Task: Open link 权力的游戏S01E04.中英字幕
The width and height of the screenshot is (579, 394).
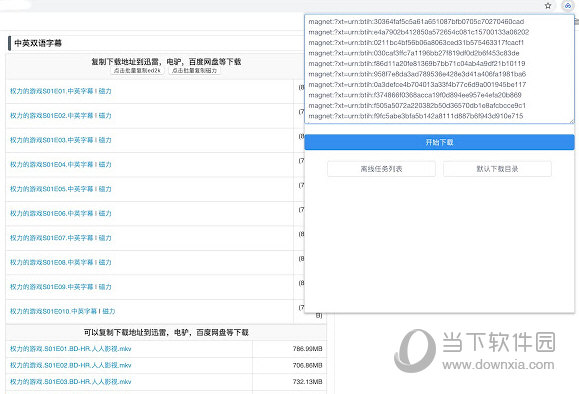Action: pyautogui.click(x=51, y=164)
